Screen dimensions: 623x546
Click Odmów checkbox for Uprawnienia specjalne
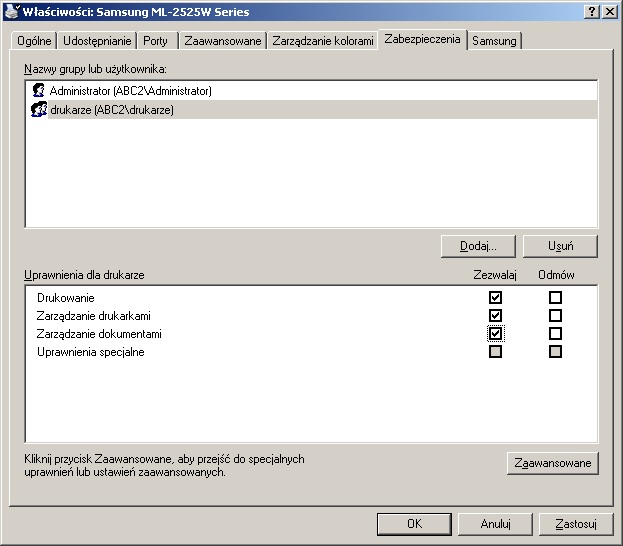coord(555,352)
